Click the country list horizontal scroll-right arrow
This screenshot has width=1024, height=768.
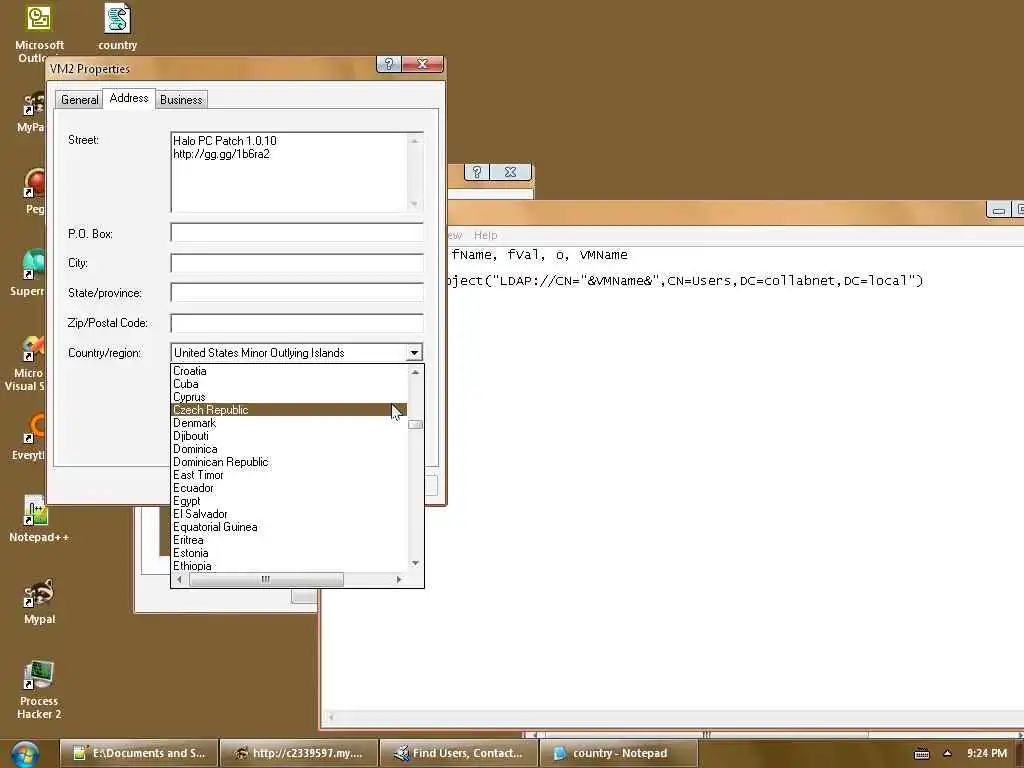(x=399, y=579)
